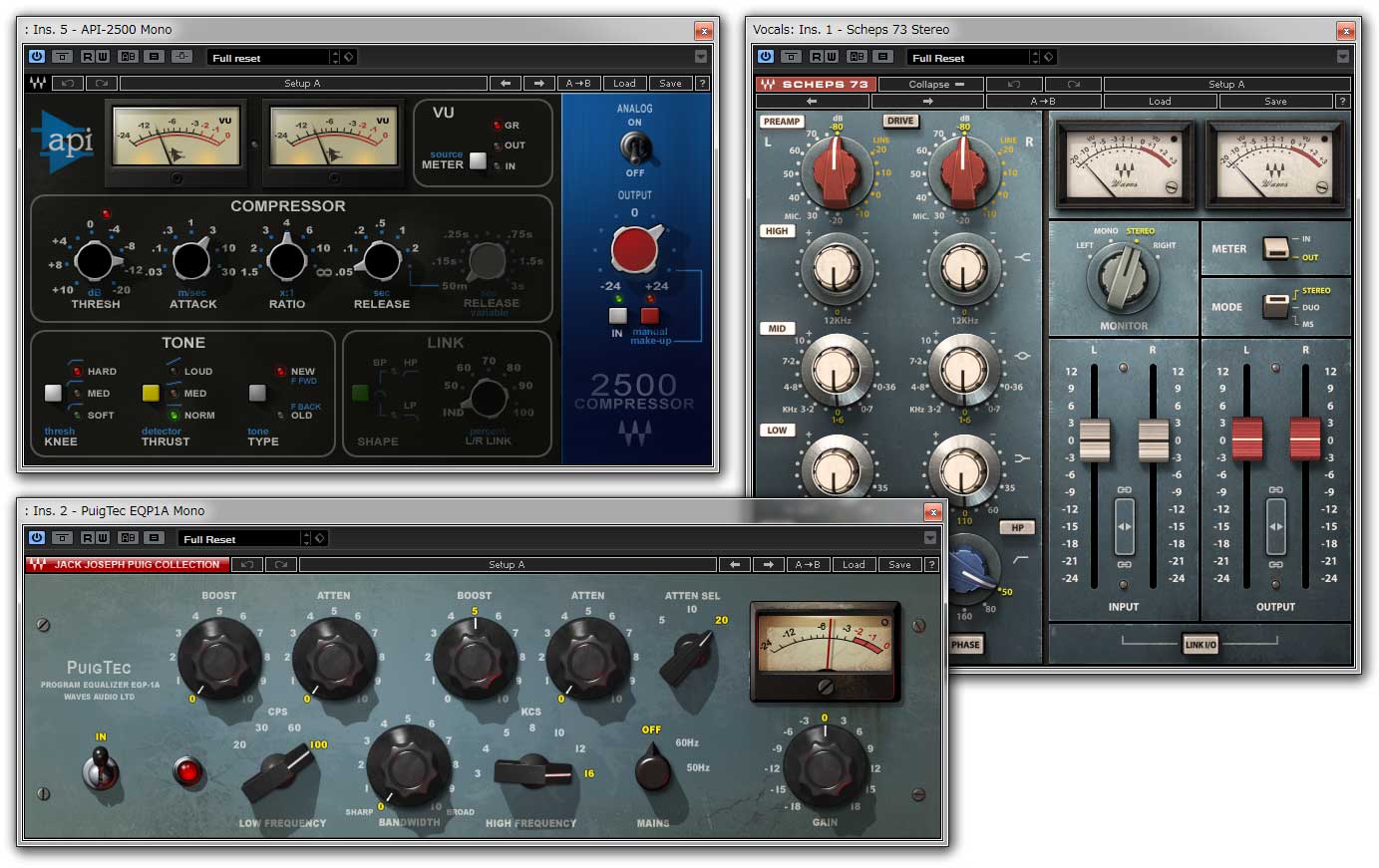1379x868 pixels.
Task: Click the W write icon in Scheps 73 window
Action: pos(830,57)
